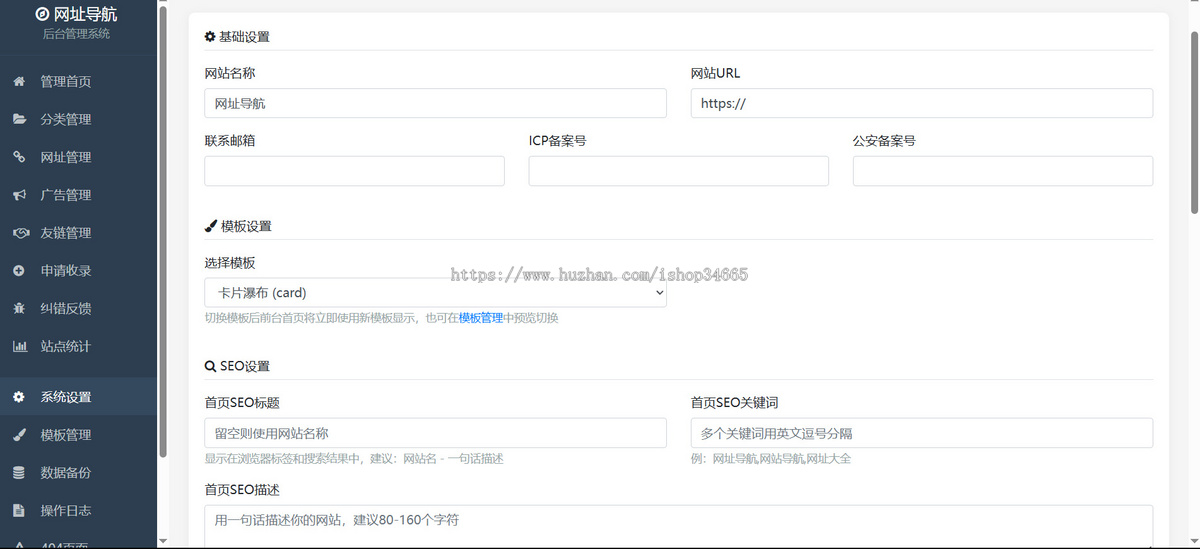
Task: Click the gear icon beside 系统设置
Action: pos(19,397)
